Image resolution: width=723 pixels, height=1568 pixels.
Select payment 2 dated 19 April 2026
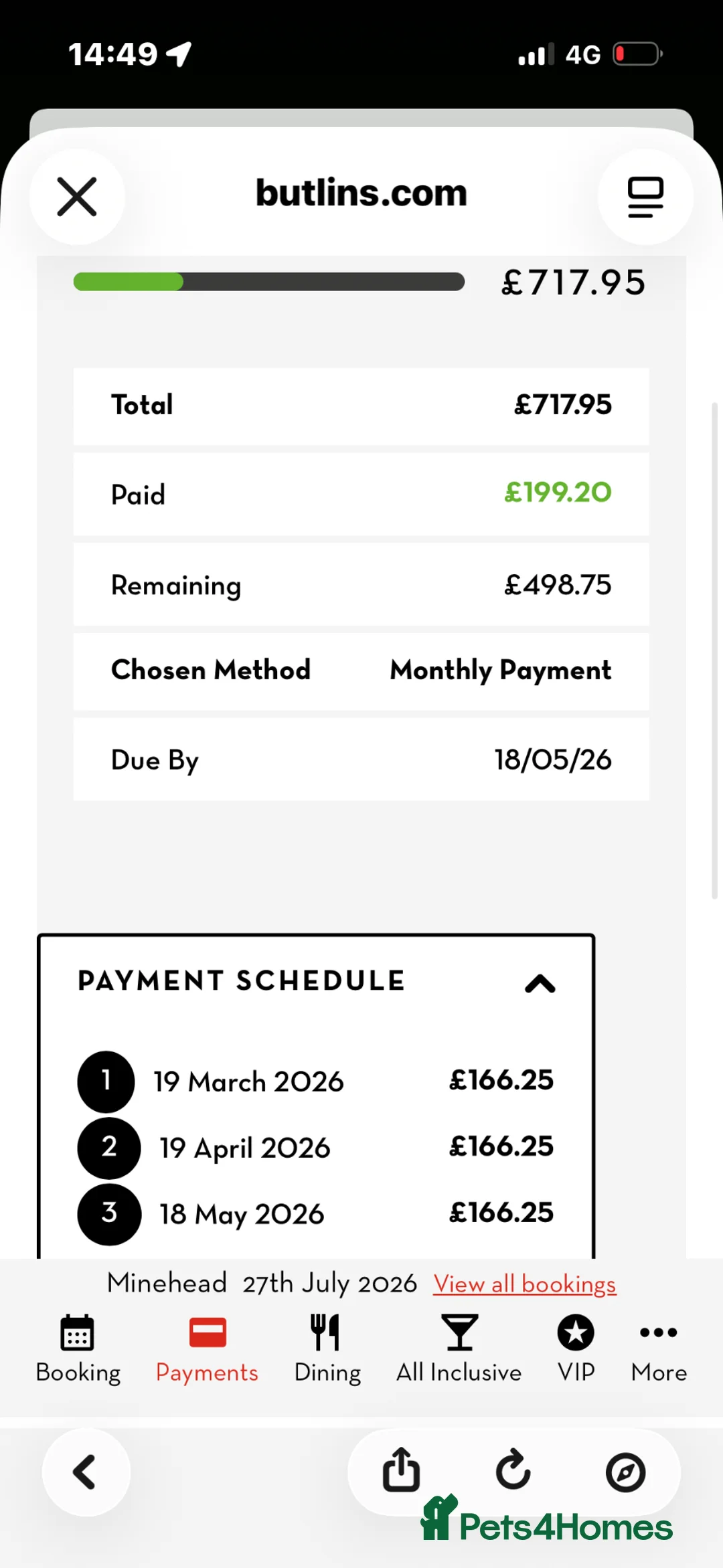[244, 1148]
